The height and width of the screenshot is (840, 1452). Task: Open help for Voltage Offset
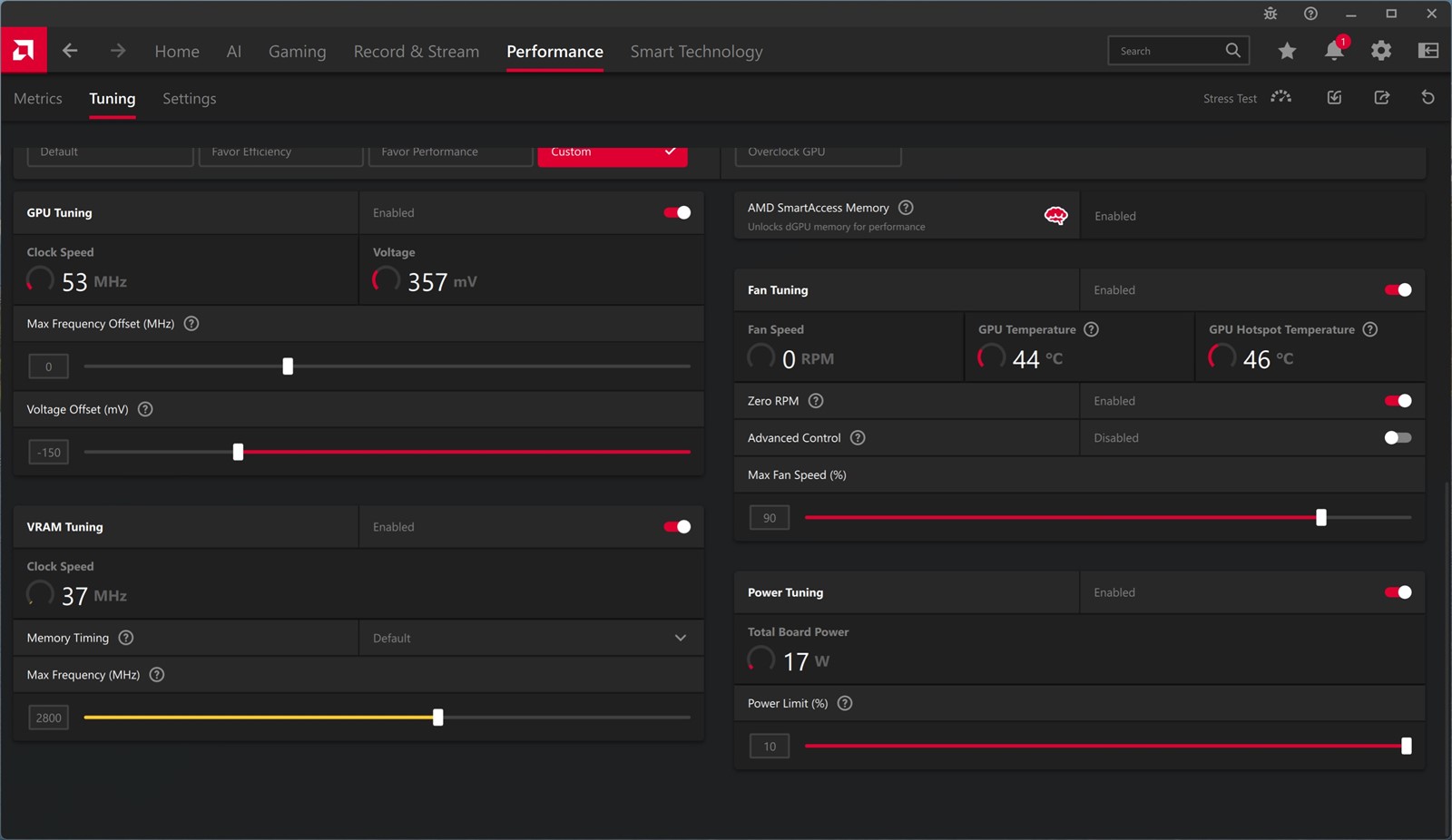(x=145, y=409)
